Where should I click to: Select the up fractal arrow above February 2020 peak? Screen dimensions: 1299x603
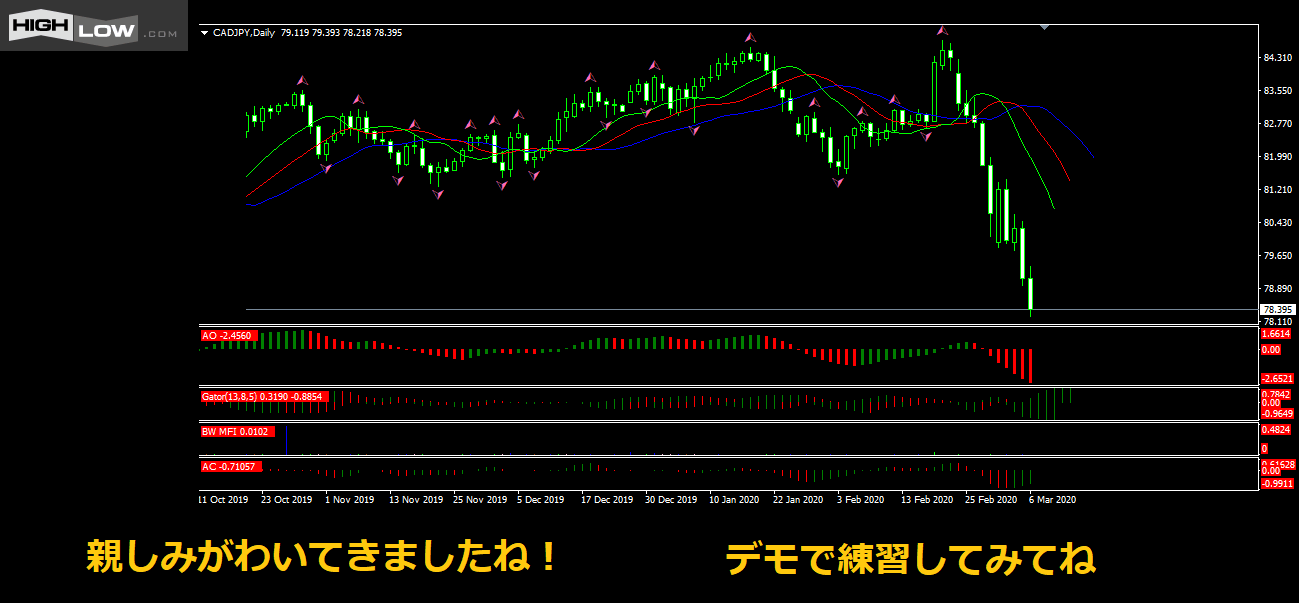coord(943,31)
